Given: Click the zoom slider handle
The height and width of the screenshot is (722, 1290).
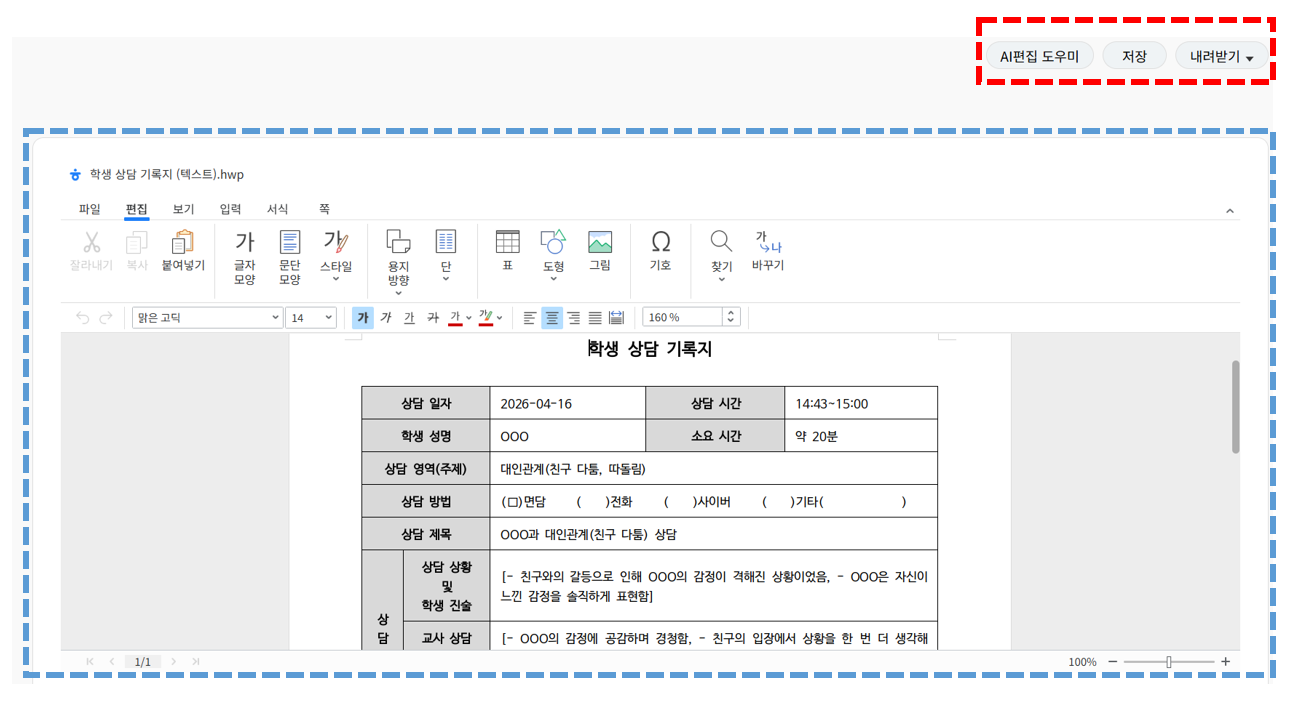Looking at the screenshot, I should 1169,662.
